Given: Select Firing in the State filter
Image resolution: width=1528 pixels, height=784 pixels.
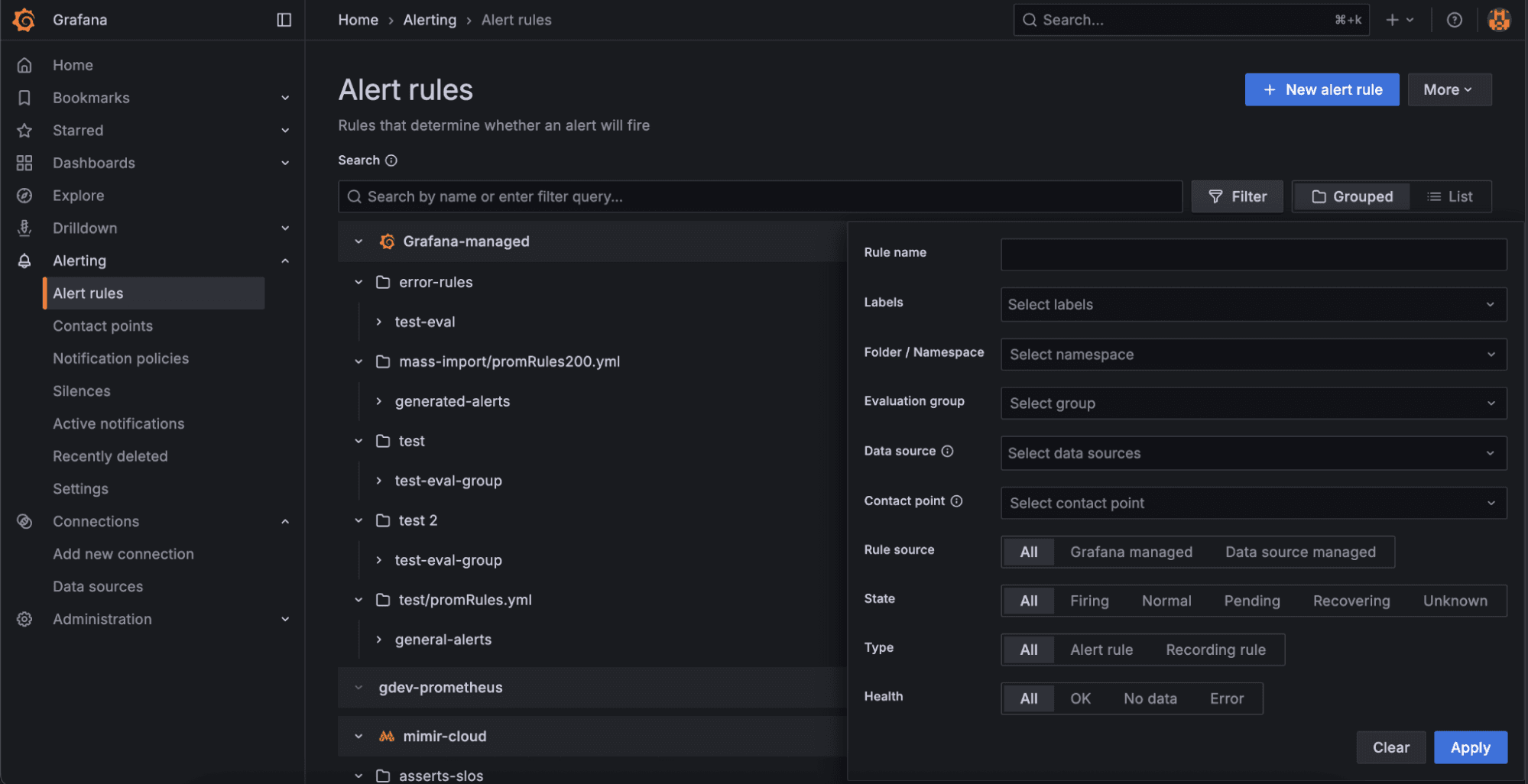Looking at the screenshot, I should click(x=1088, y=601).
